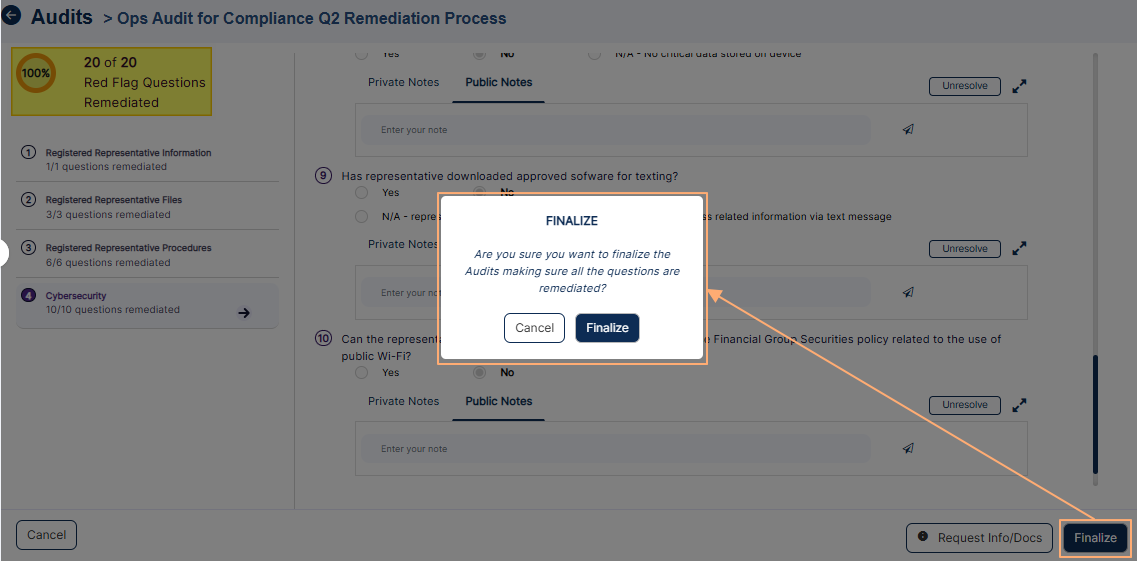The width and height of the screenshot is (1137, 561).
Task: Select Yes for public Wi-Fi question
Action: pyautogui.click(x=362, y=373)
